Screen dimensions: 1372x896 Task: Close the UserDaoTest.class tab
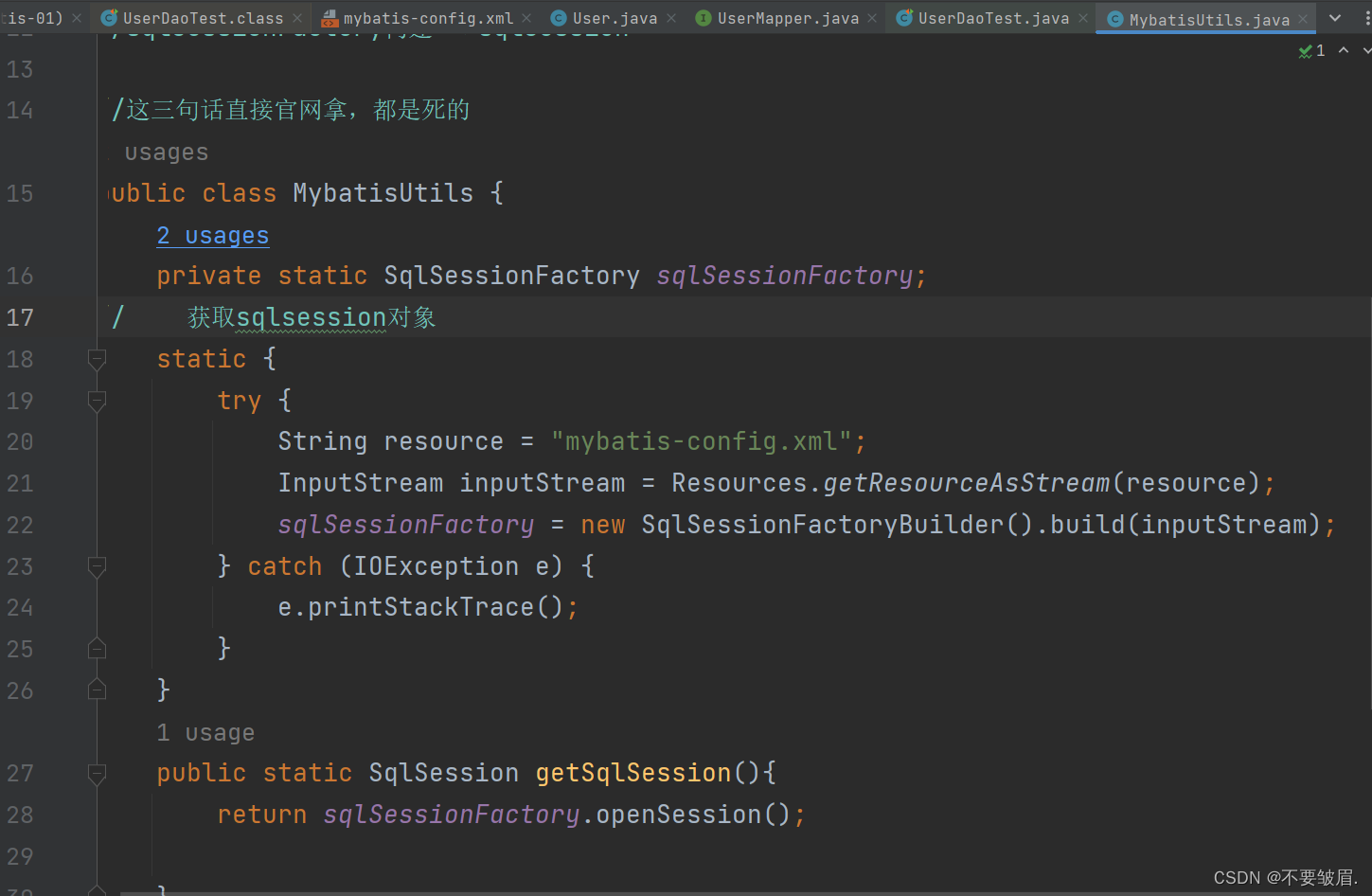point(297,18)
